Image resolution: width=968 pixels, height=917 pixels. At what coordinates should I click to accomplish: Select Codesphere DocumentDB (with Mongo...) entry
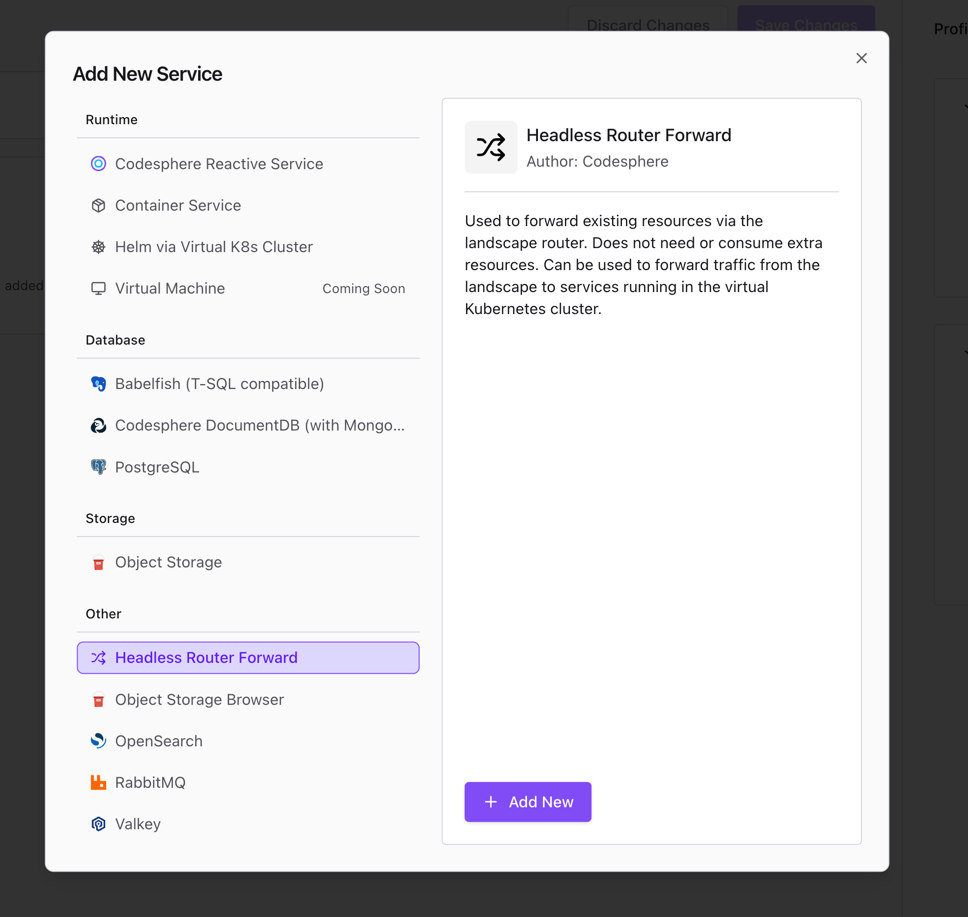click(248, 425)
